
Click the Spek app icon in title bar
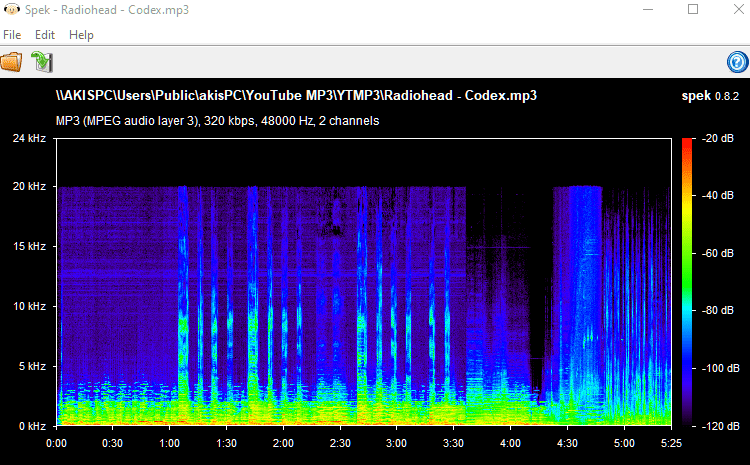tap(11, 9)
